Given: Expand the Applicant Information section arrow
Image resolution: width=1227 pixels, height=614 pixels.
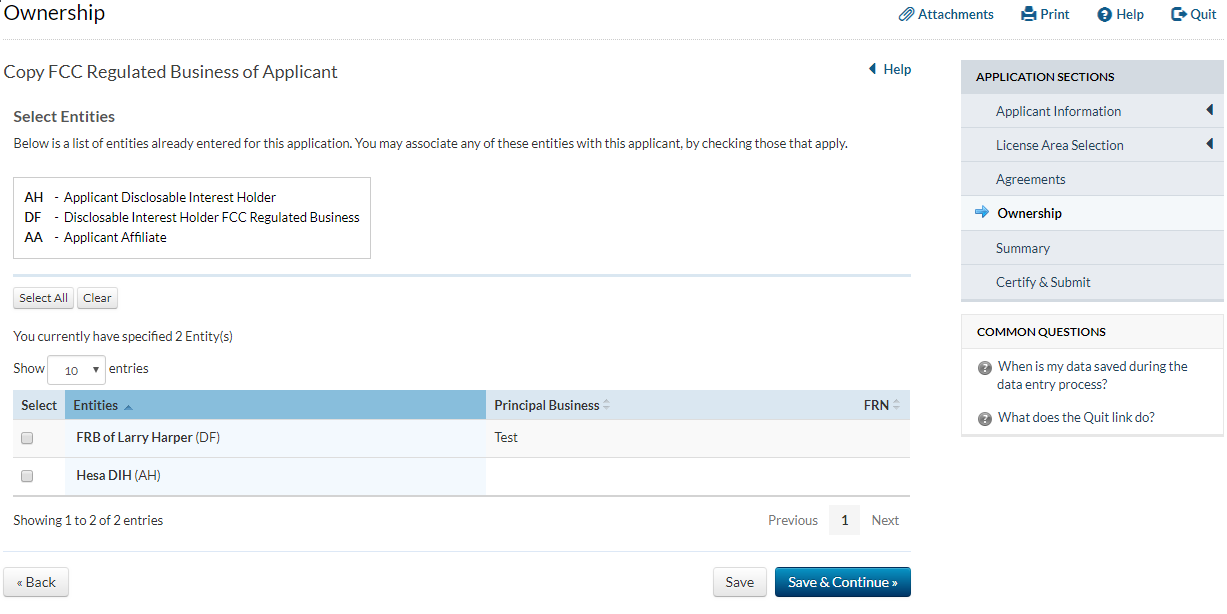Looking at the screenshot, I should pyautogui.click(x=1209, y=110).
